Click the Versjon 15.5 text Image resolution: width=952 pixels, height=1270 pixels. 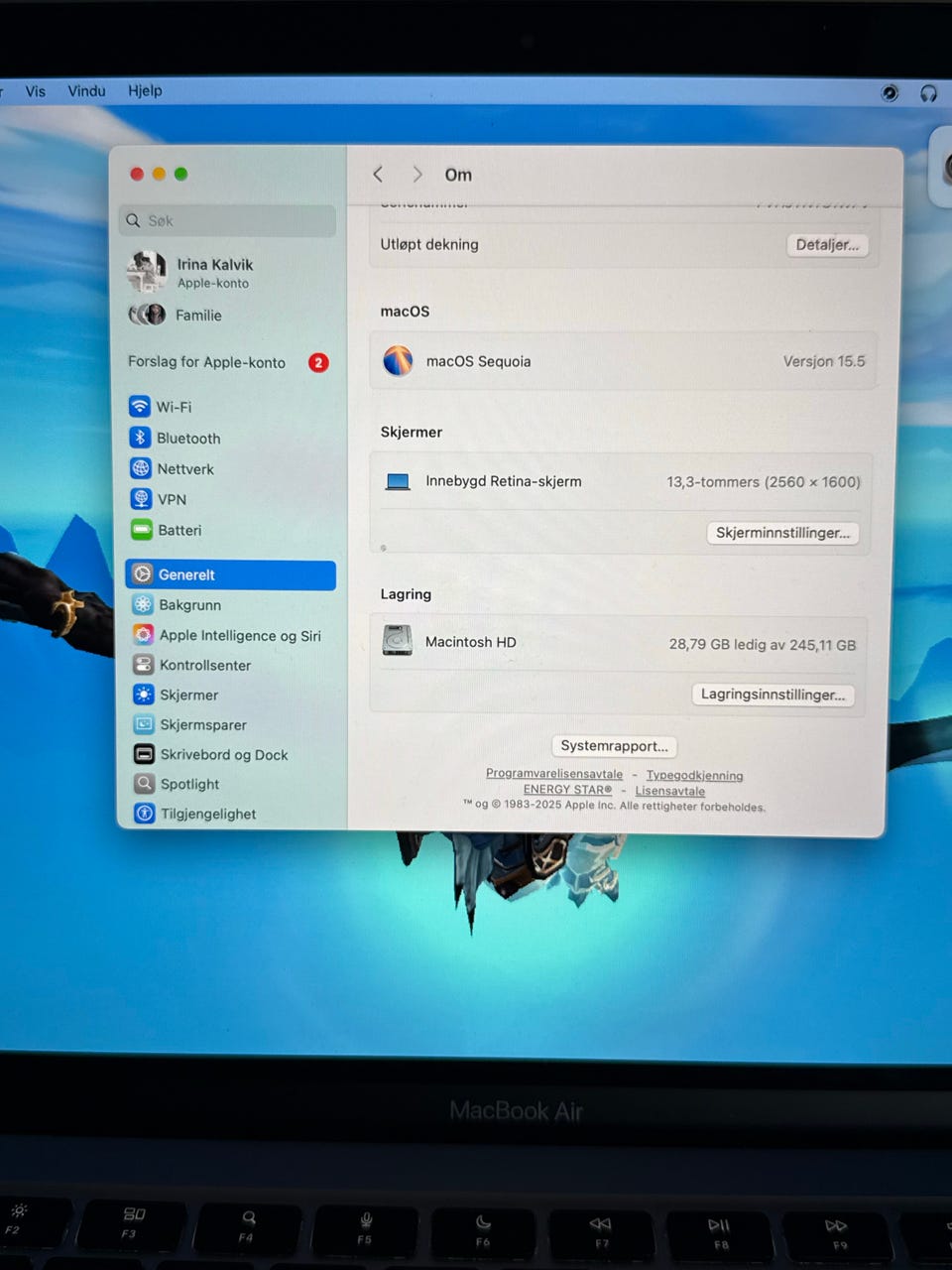click(x=824, y=361)
